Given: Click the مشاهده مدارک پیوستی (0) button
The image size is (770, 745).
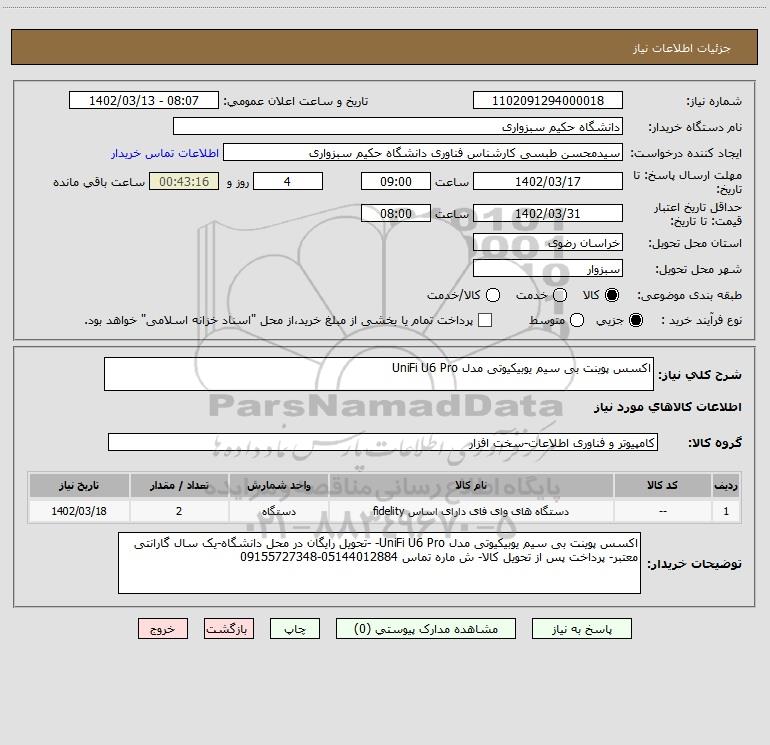Looking at the screenshot, I should point(426,629).
